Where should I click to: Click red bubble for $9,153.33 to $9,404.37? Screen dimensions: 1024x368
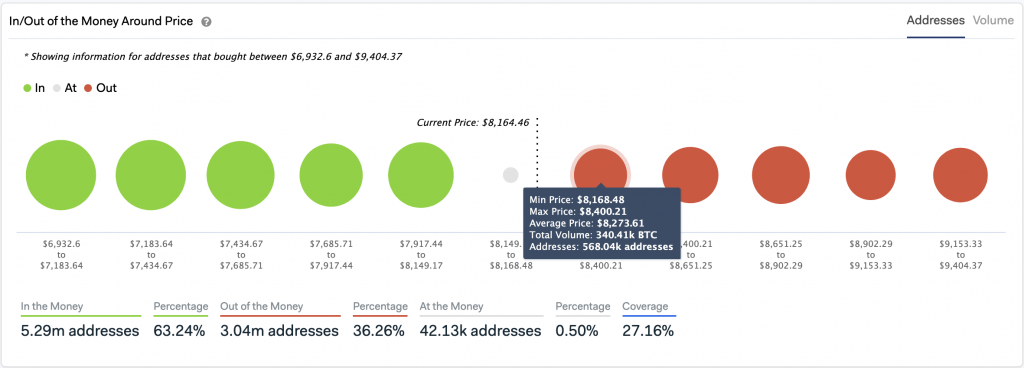960,175
